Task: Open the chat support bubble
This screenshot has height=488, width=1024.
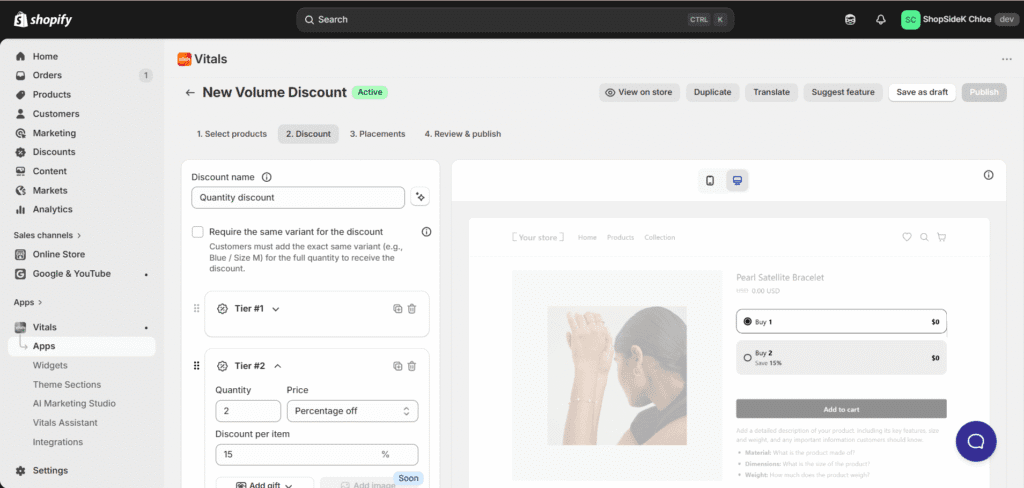Action: coord(976,442)
